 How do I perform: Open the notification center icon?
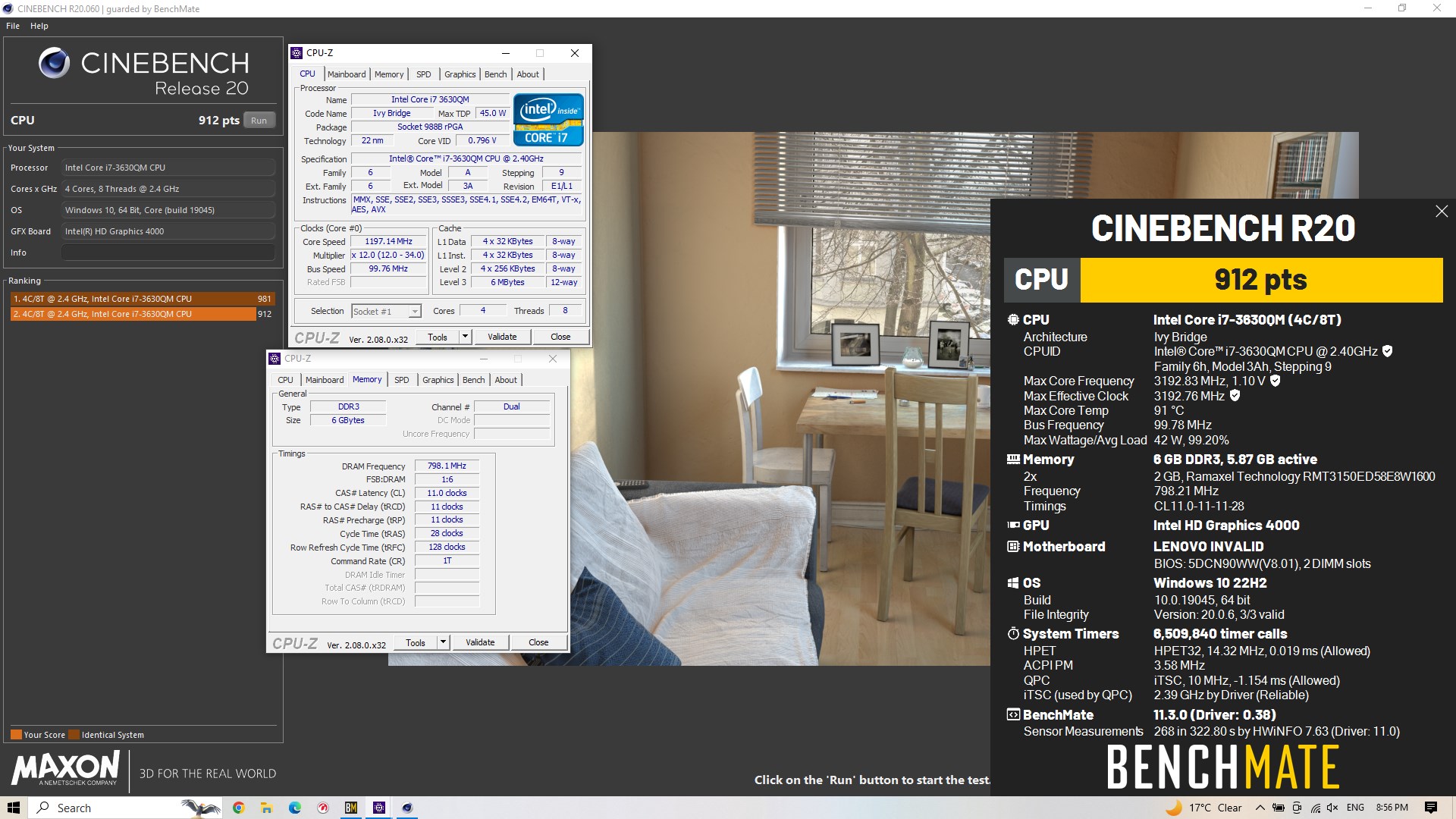(1431, 808)
